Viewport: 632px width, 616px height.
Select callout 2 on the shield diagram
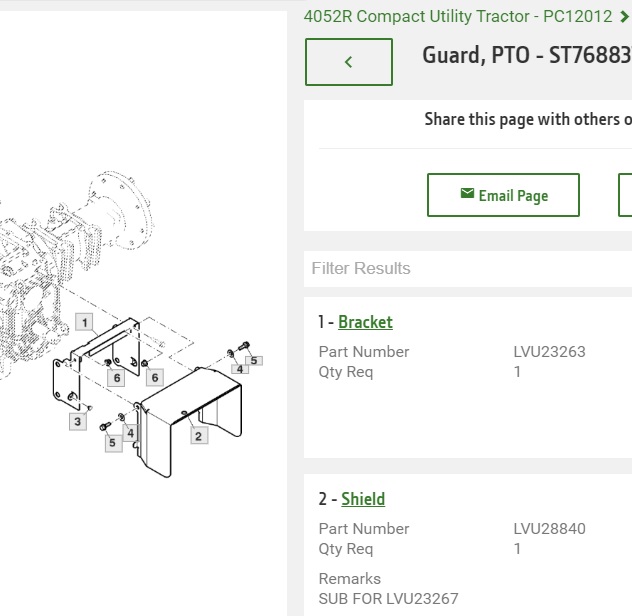(199, 436)
